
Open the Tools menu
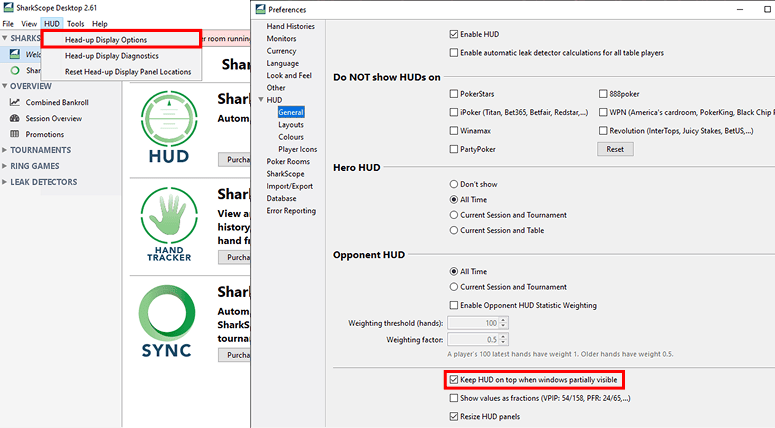[76, 24]
